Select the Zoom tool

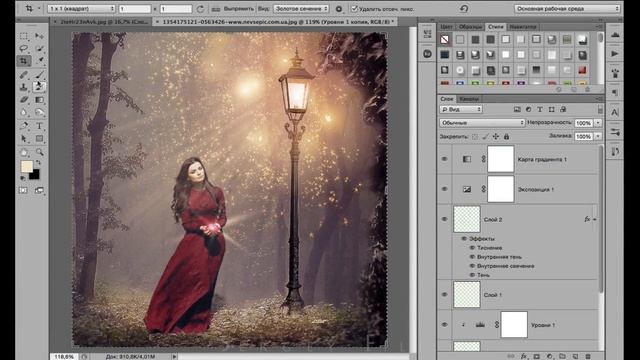(x=39, y=152)
